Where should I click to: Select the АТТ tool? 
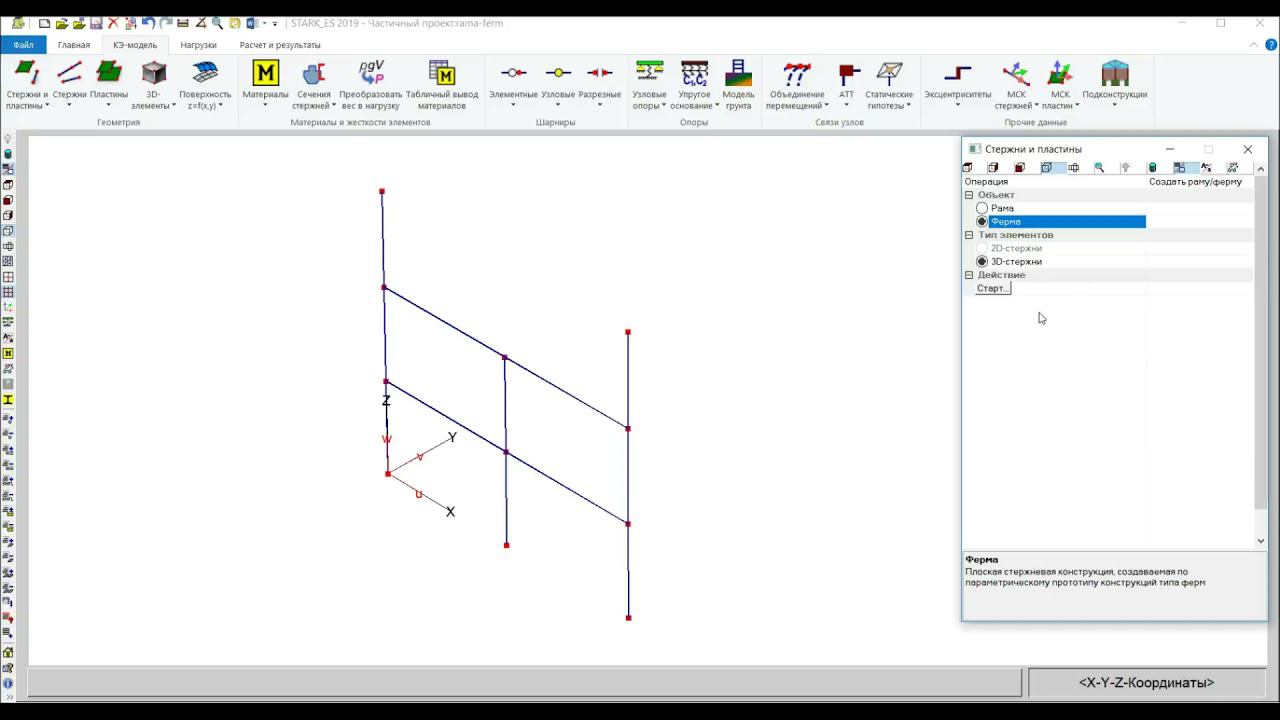(847, 85)
